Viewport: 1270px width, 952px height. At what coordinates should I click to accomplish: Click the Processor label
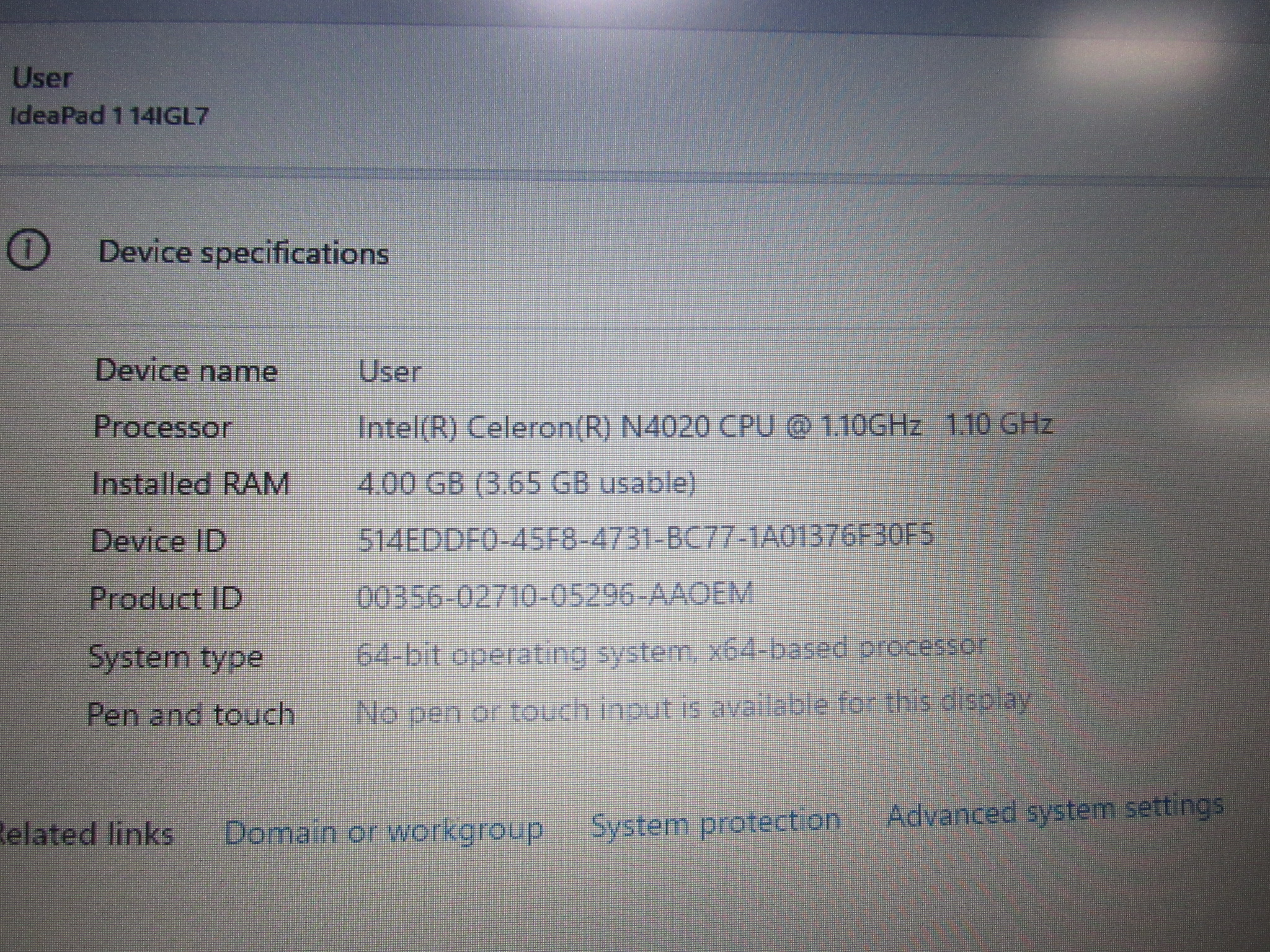tap(162, 427)
